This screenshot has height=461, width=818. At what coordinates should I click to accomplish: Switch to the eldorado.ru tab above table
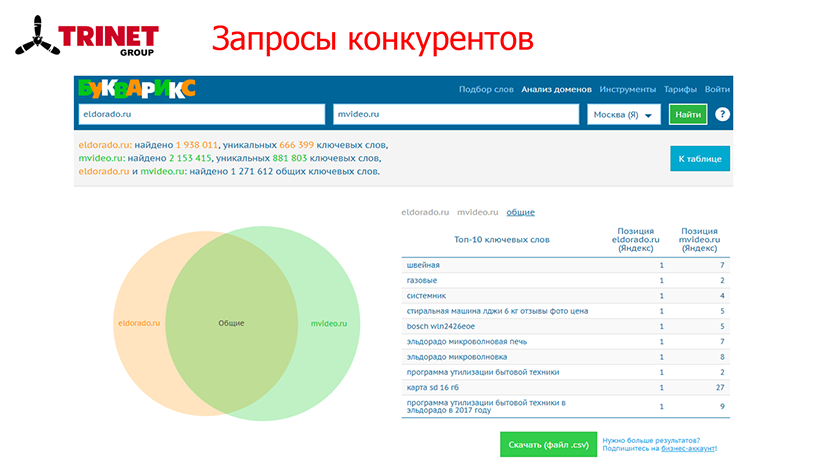[x=425, y=212]
